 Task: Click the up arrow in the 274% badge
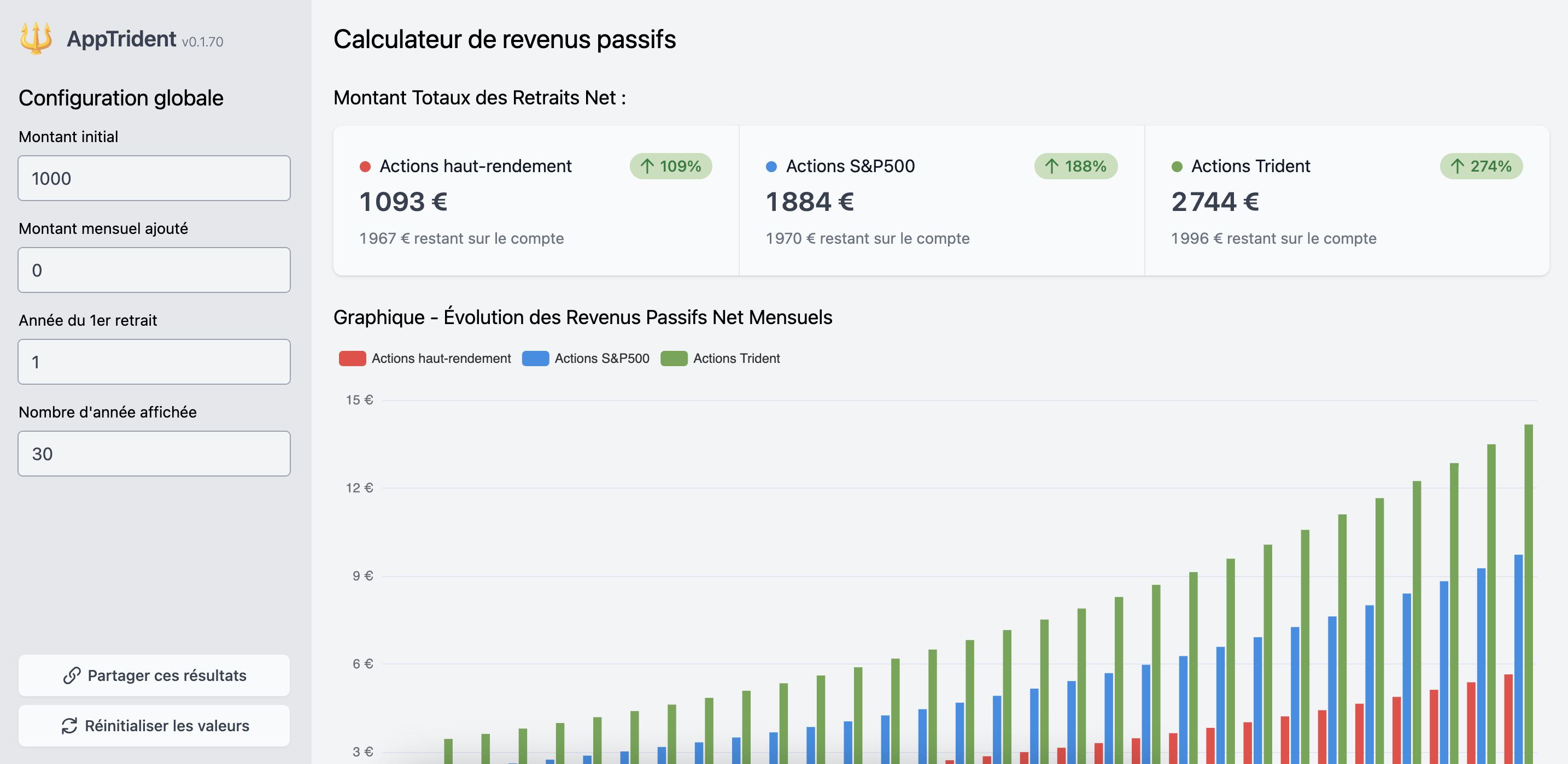(x=1457, y=166)
